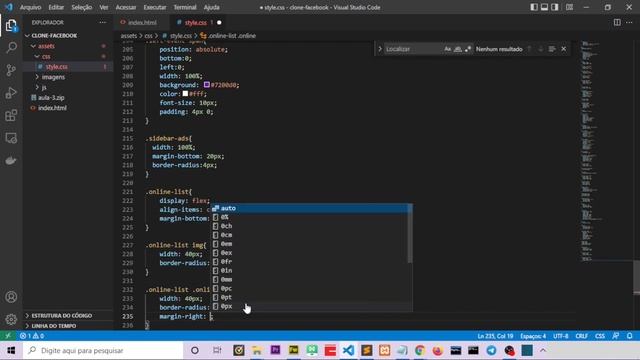Viewport: 640px width, 360px height.
Task: Choose 0em suggestion in autocomplete list
Action: click(309, 244)
